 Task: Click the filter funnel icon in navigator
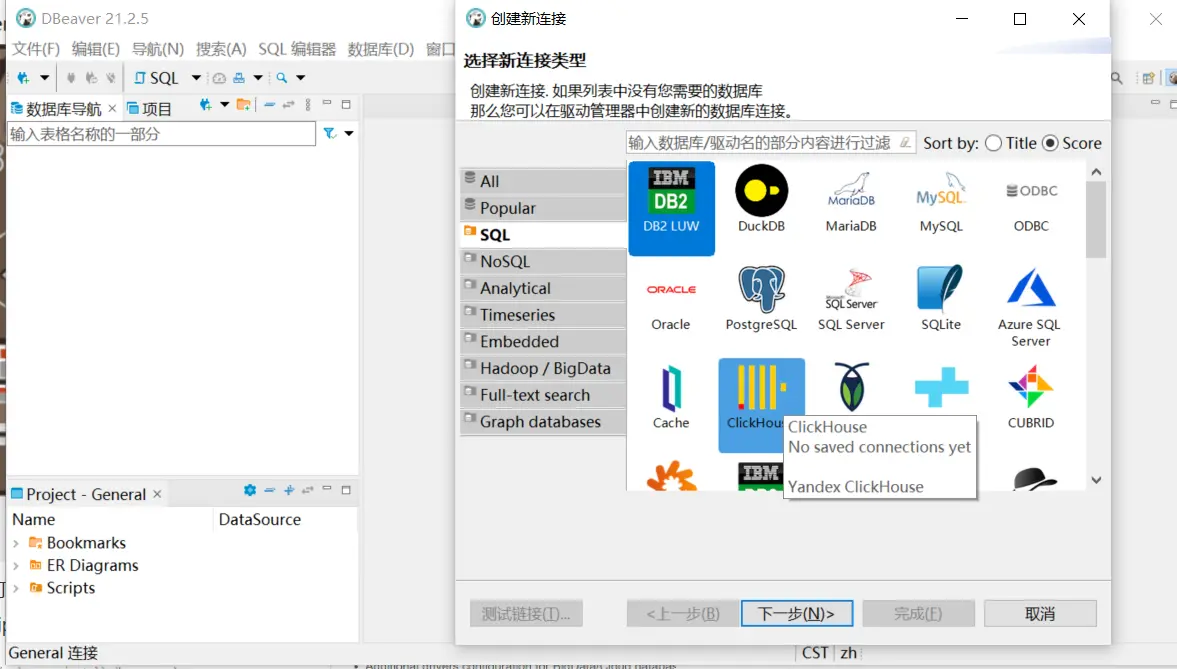point(330,134)
